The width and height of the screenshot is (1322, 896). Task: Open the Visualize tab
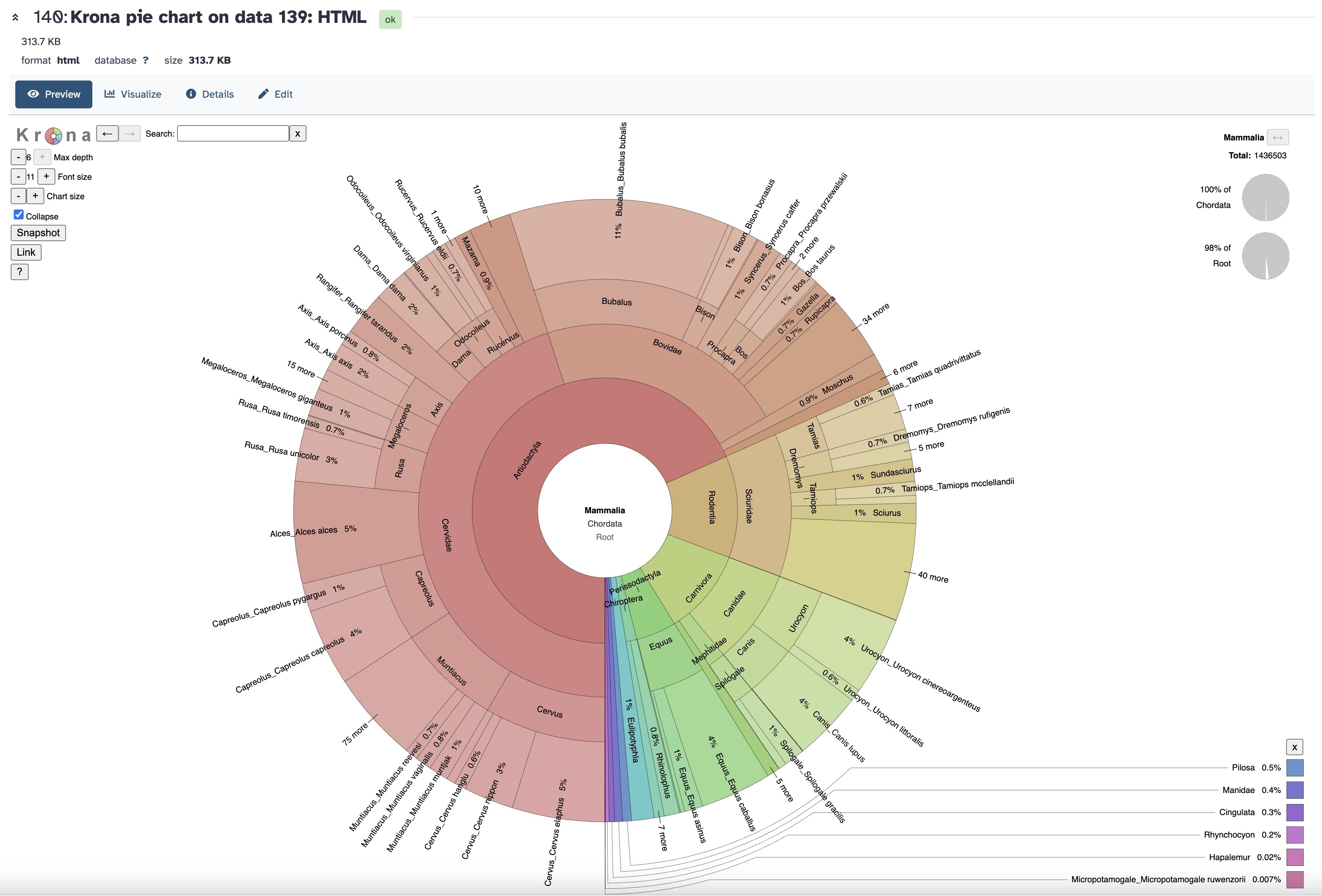point(133,94)
